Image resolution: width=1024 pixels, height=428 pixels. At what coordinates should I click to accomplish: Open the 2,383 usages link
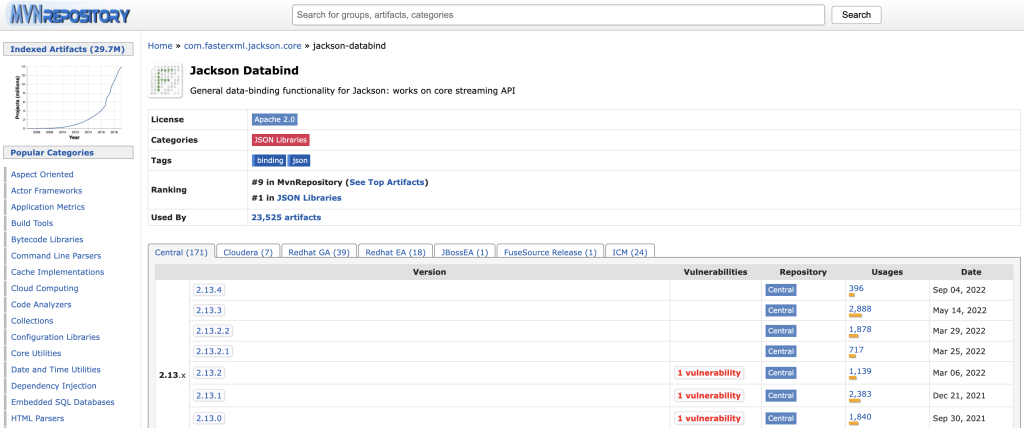point(860,393)
